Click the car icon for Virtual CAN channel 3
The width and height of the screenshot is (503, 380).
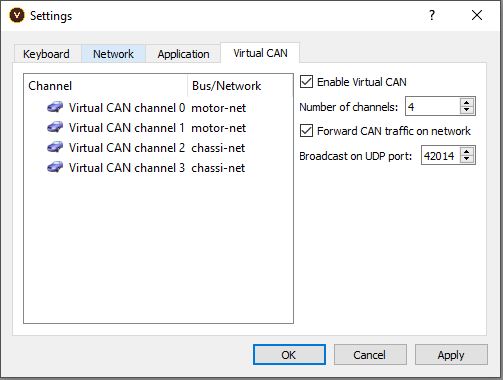click(55, 167)
